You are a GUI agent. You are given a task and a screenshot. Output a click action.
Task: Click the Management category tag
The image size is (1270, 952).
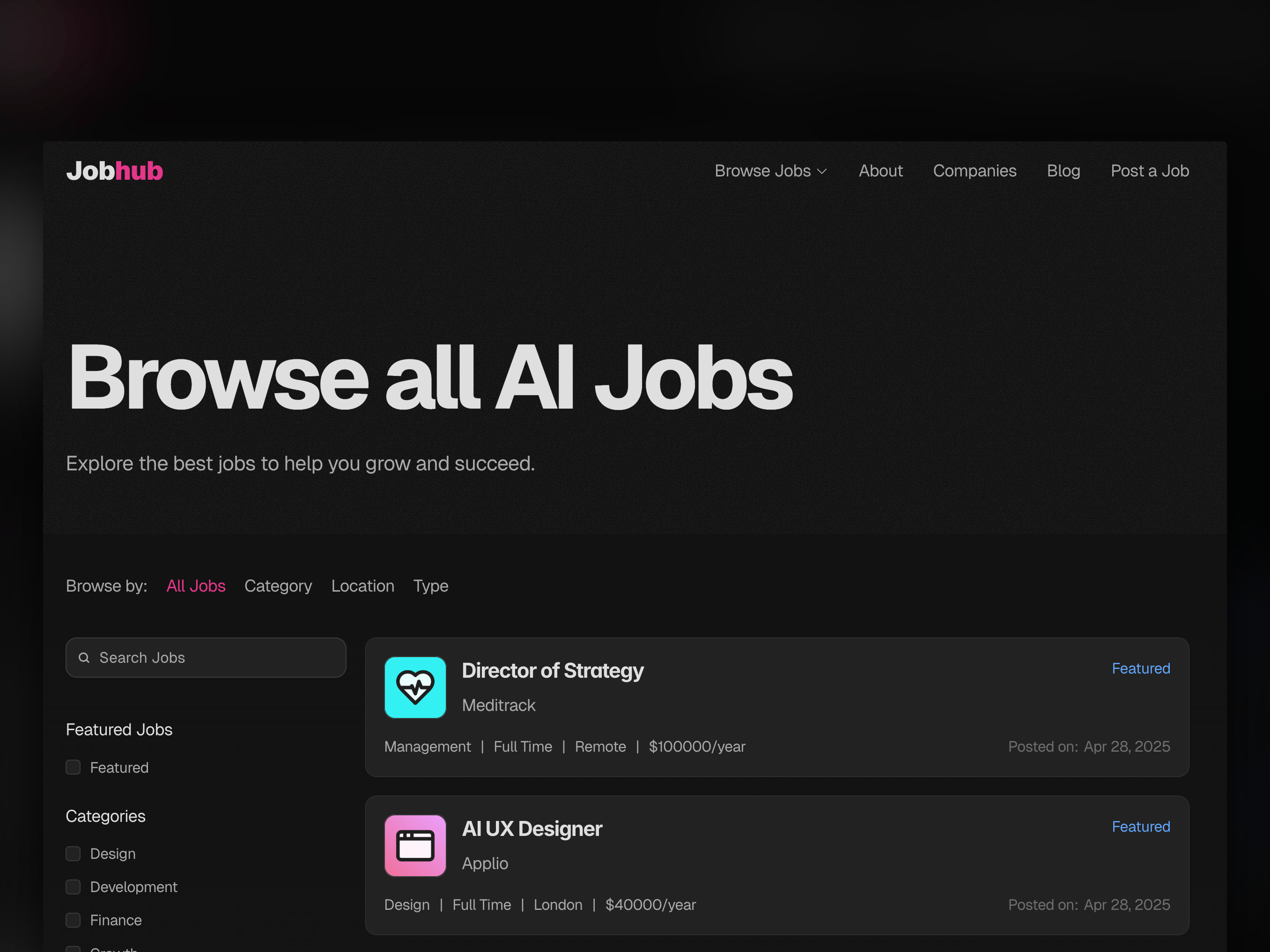pyautogui.click(x=427, y=747)
